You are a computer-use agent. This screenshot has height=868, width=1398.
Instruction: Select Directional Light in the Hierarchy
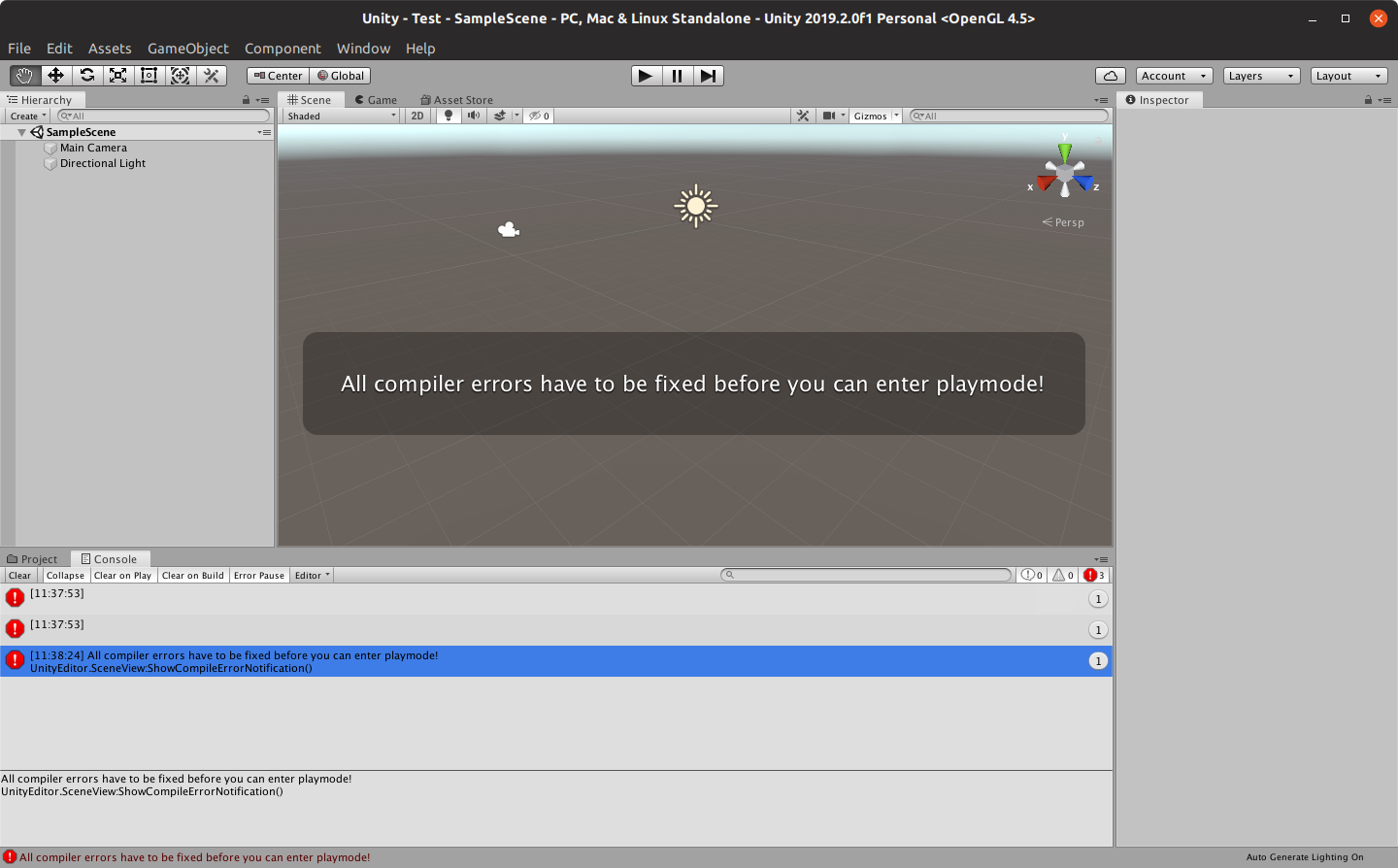103,164
